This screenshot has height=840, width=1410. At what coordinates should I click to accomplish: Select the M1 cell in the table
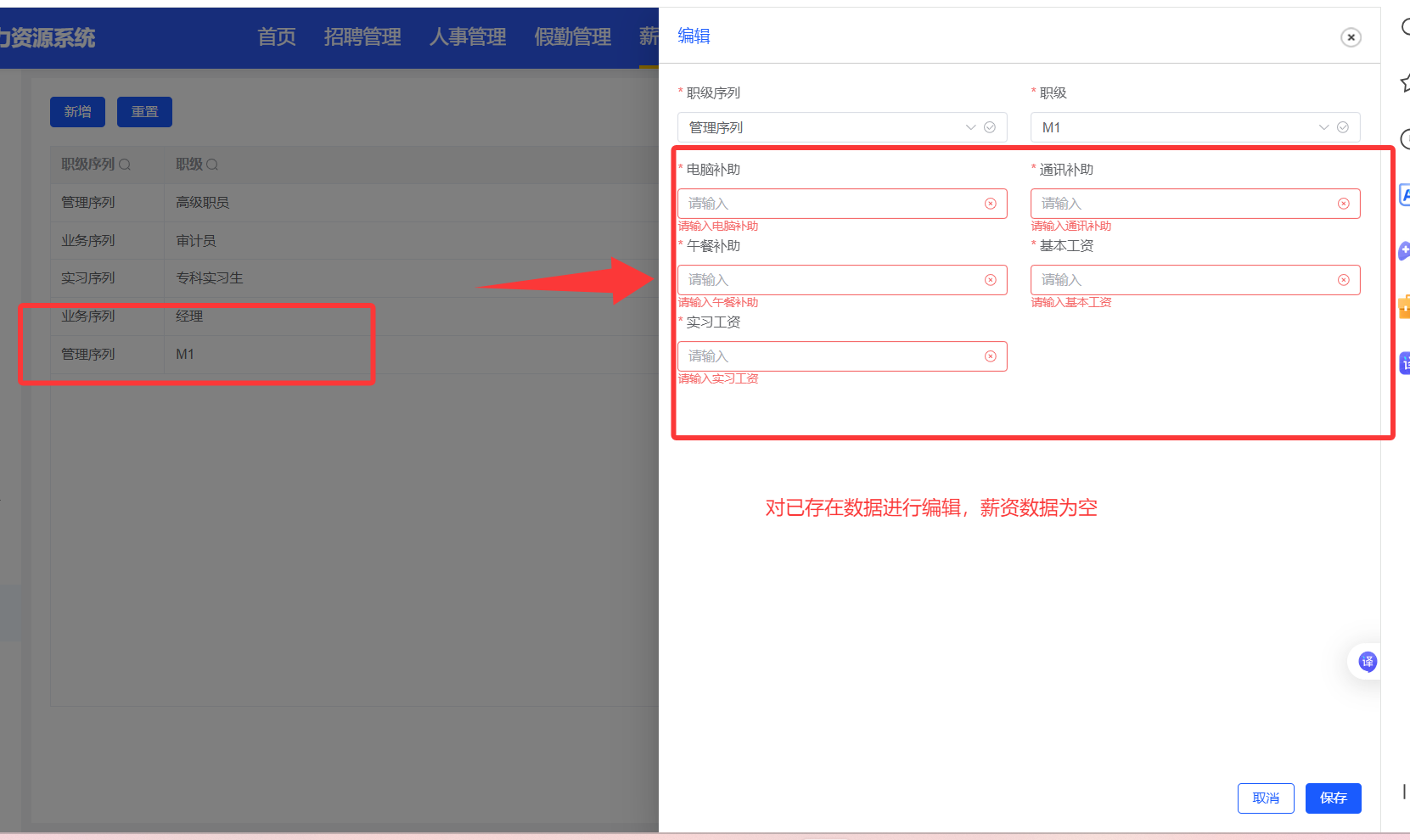(185, 355)
